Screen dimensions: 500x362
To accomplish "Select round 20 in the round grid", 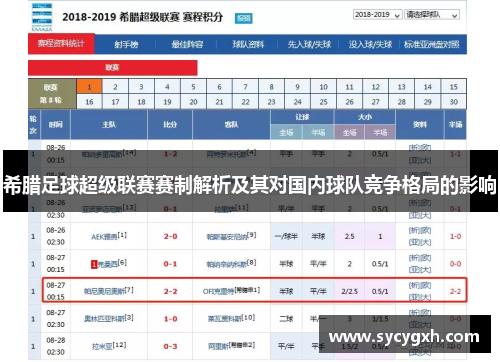I will [193, 102].
